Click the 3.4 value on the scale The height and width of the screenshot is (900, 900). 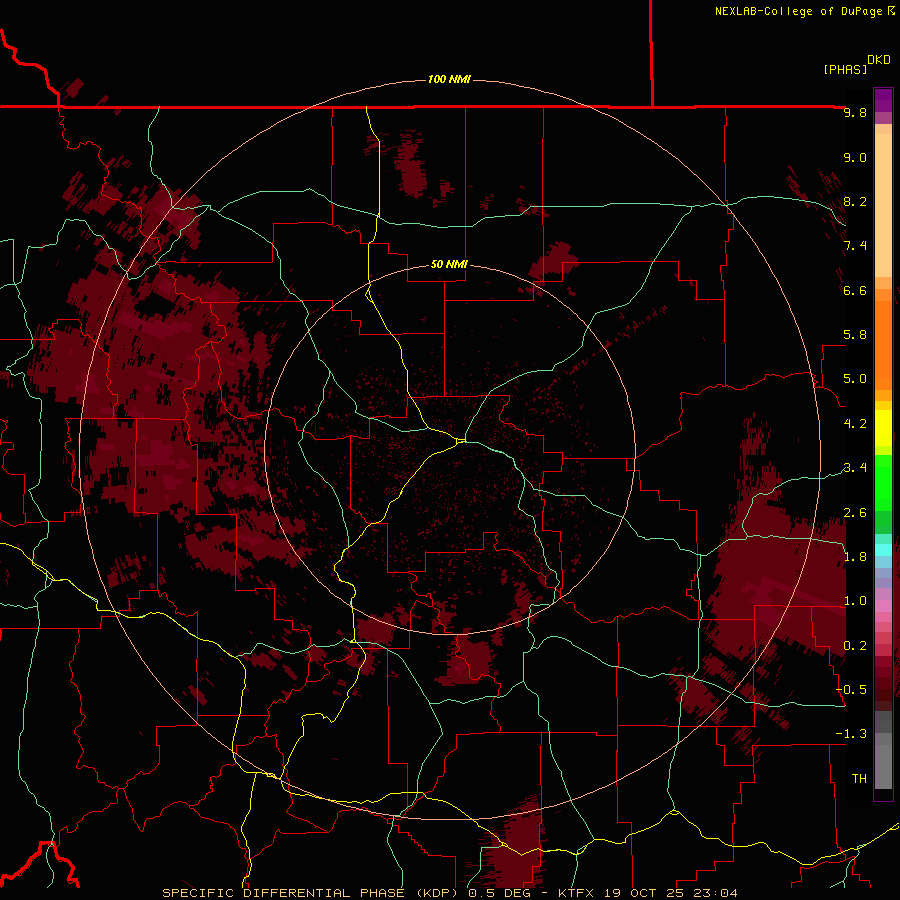point(855,468)
